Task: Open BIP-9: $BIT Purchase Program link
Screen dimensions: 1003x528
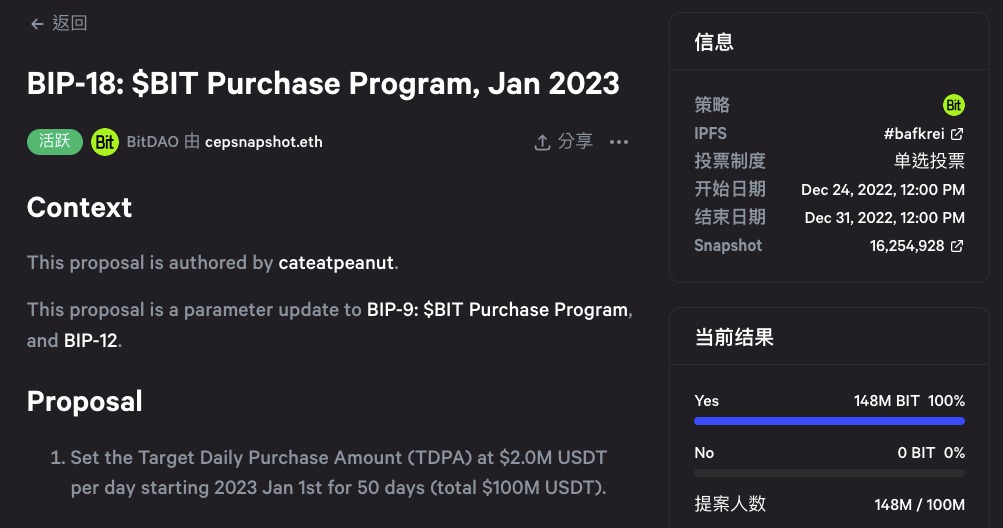Action: point(497,310)
